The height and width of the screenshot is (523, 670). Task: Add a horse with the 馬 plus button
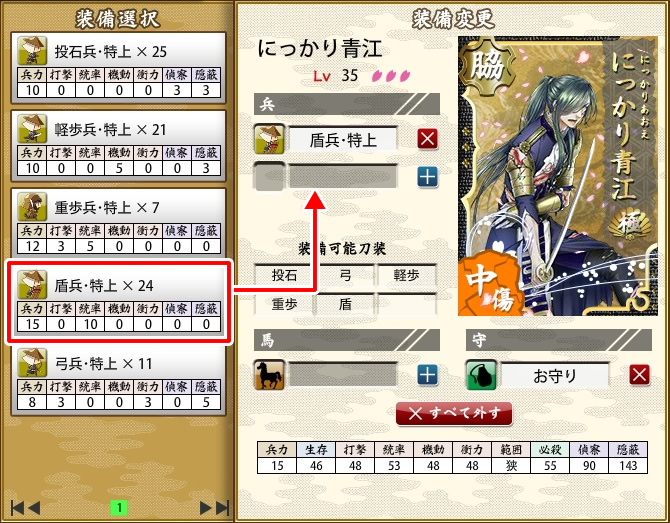[427, 375]
